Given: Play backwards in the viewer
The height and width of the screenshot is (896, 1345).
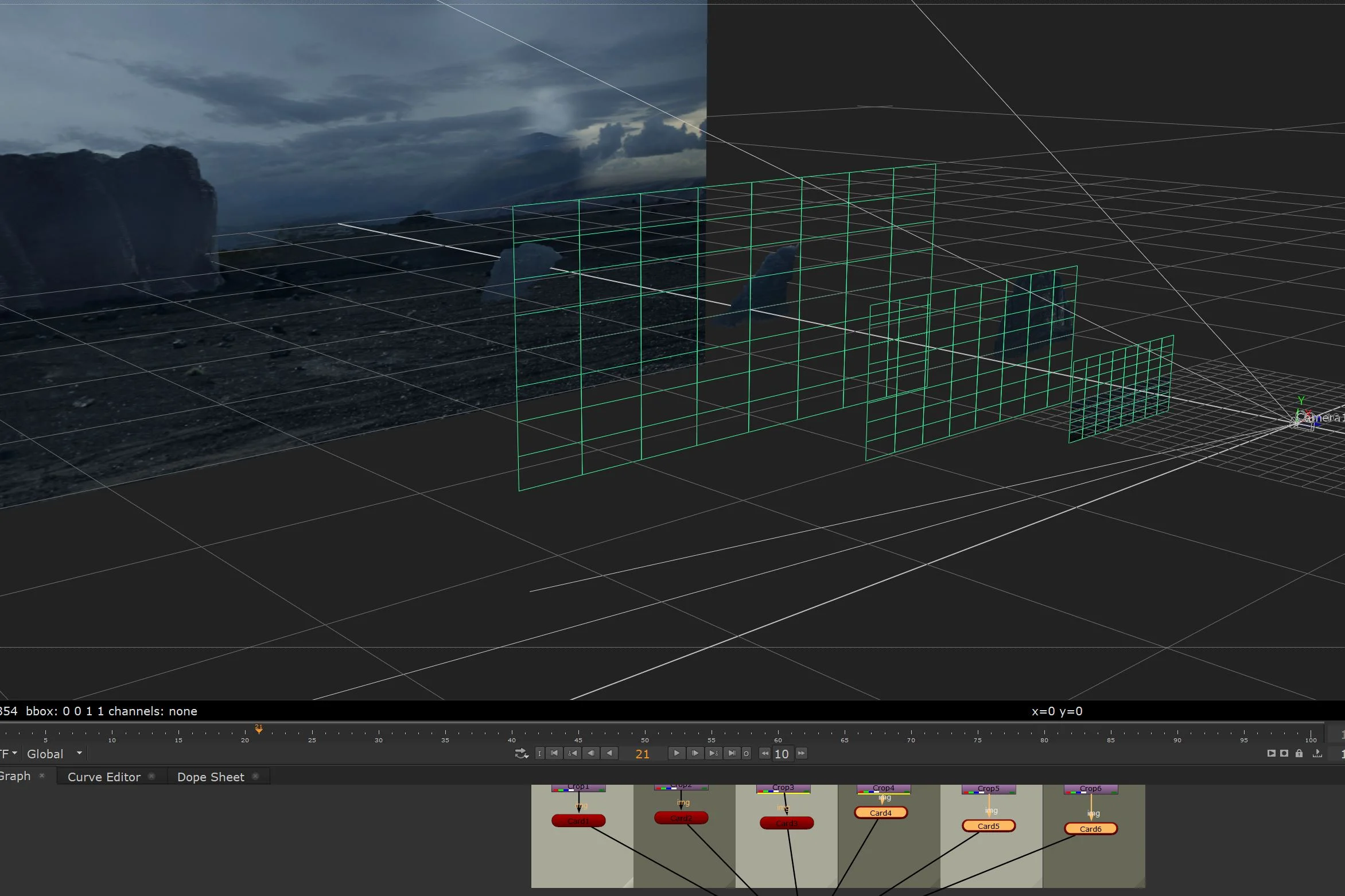Looking at the screenshot, I should point(609,753).
